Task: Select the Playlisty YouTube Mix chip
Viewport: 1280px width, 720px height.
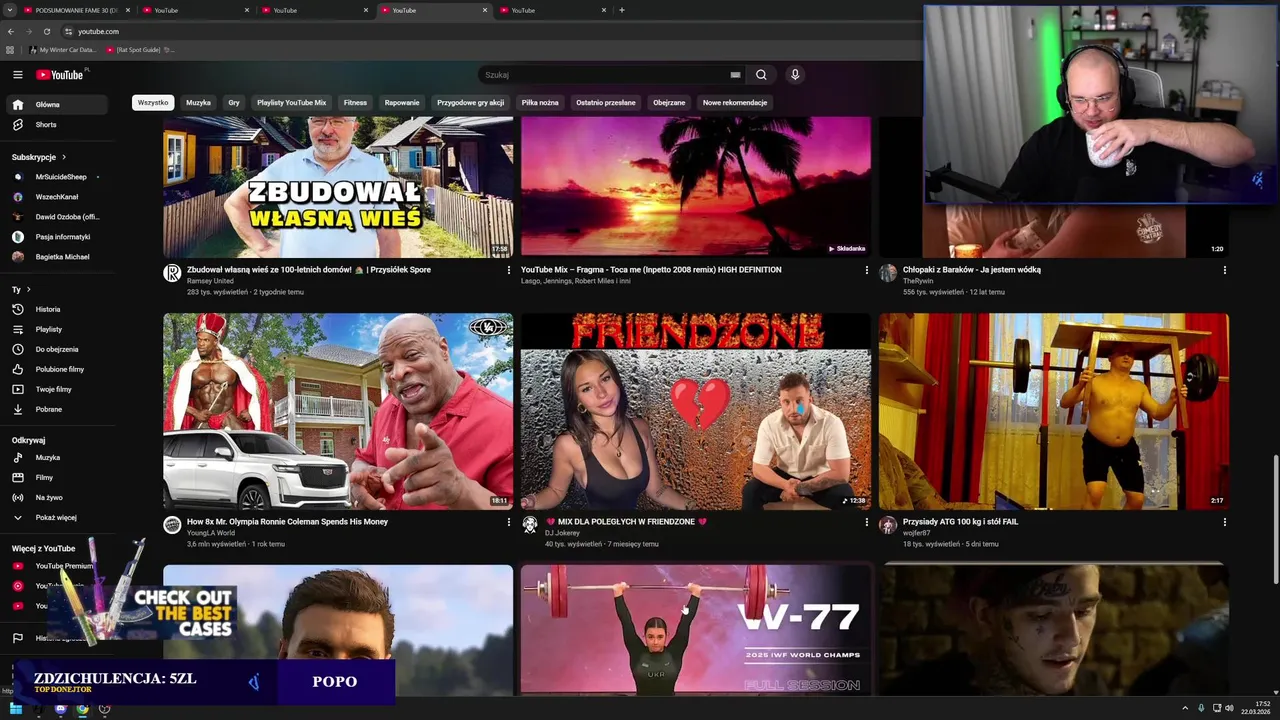Action: (291, 102)
